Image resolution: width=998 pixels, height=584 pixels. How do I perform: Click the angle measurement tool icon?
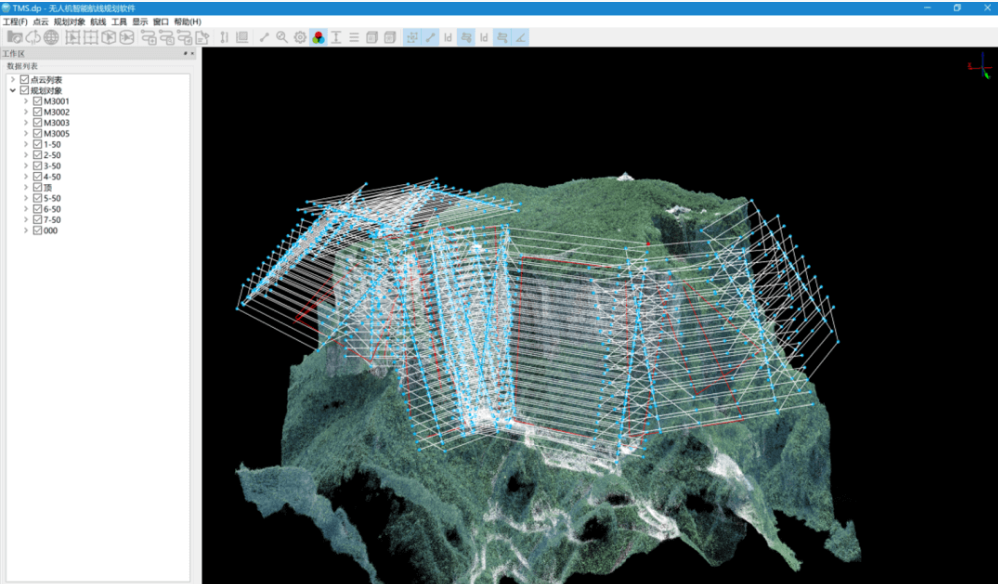click(520, 37)
